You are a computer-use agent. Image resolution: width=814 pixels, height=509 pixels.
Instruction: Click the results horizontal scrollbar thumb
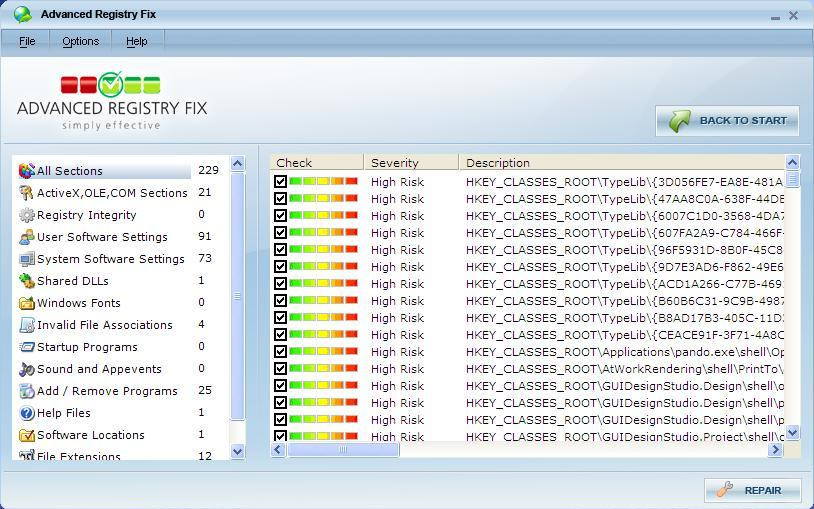343,449
